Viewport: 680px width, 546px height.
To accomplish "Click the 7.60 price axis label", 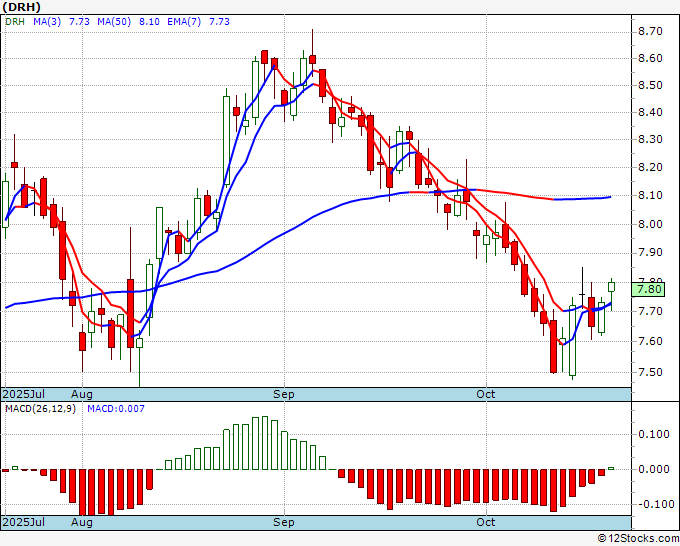I will click(650, 341).
